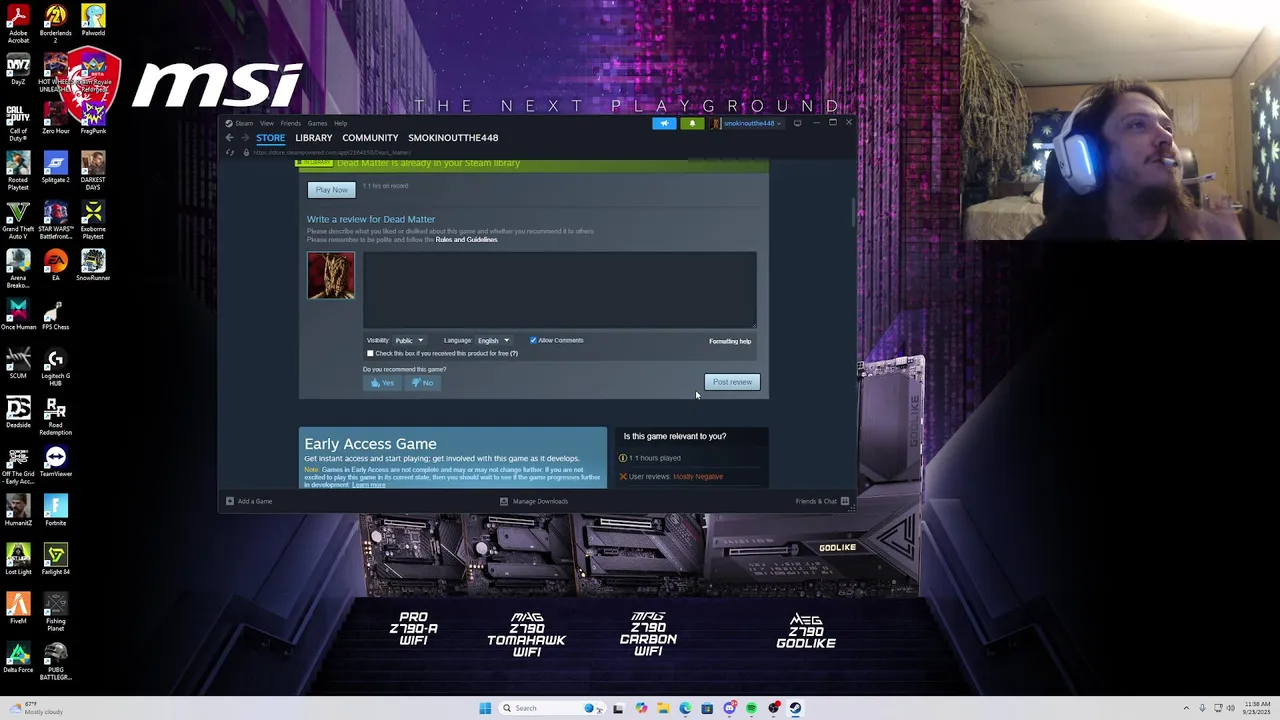
Task: Open Spotify from the taskbar
Action: coord(751,708)
